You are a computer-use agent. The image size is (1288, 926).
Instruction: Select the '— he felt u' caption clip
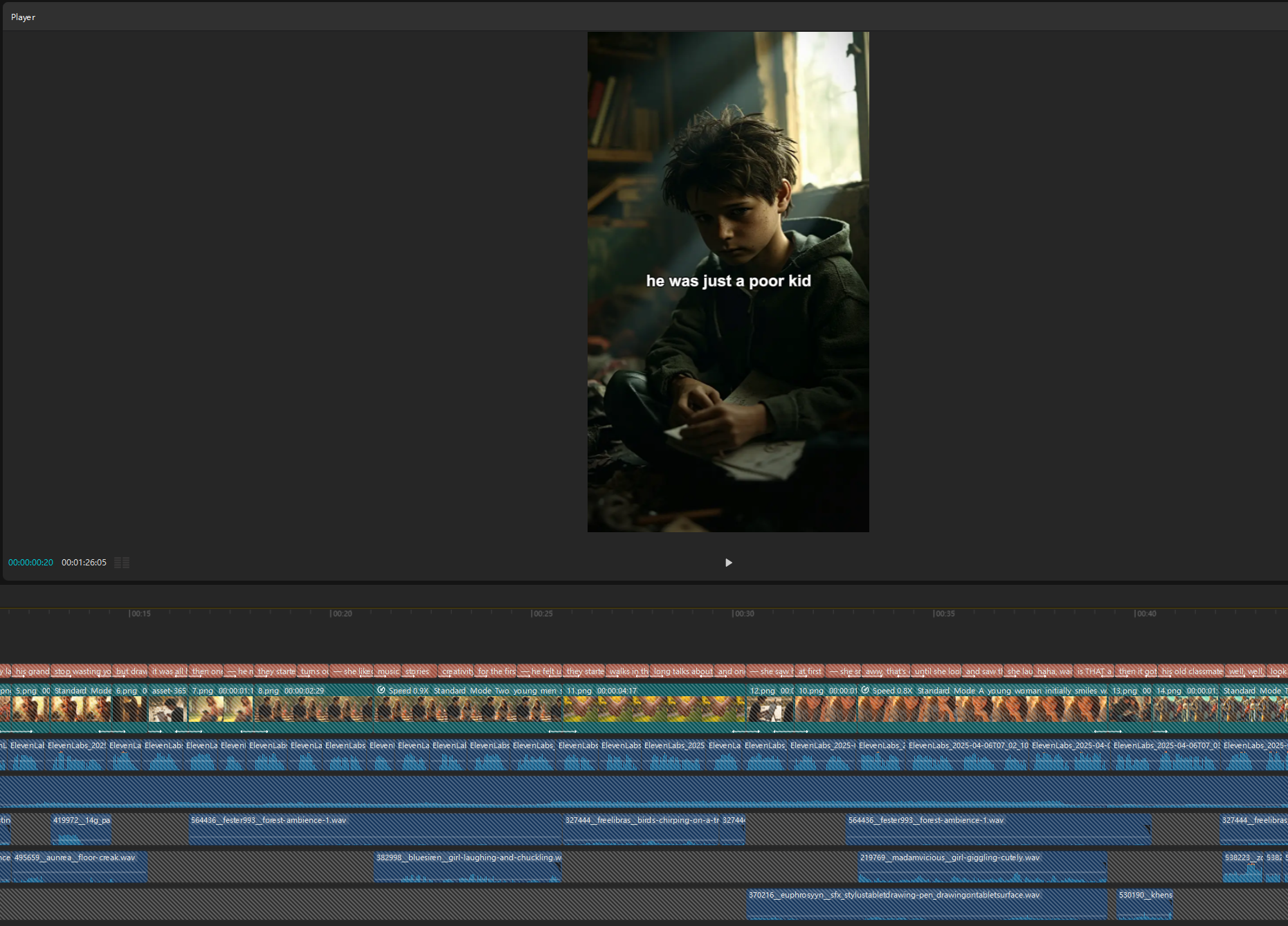point(541,671)
